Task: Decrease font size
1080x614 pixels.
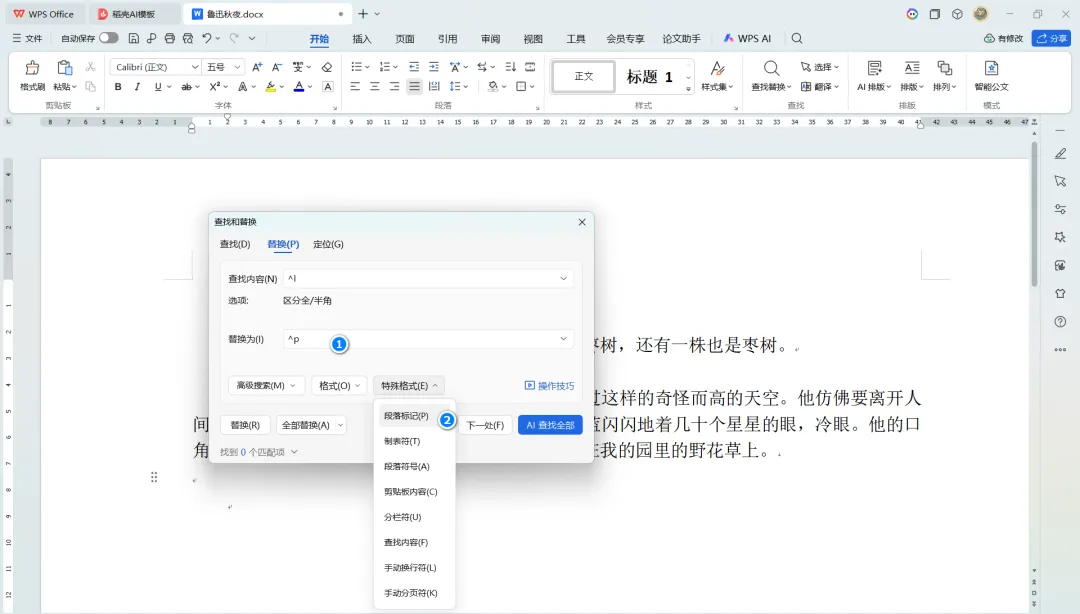Action: pyautogui.click(x=277, y=67)
